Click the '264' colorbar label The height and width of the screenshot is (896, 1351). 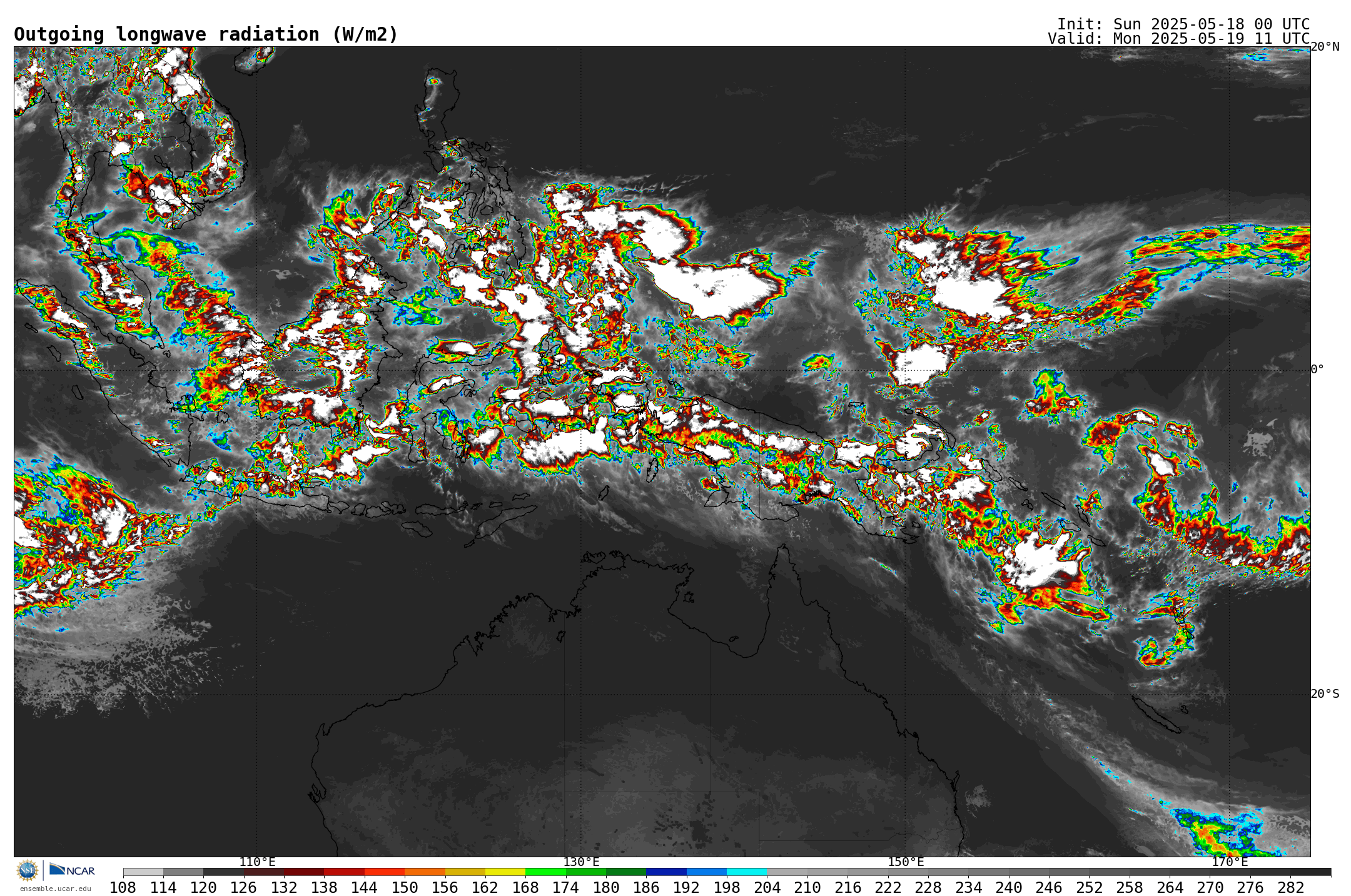pos(1170,887)
